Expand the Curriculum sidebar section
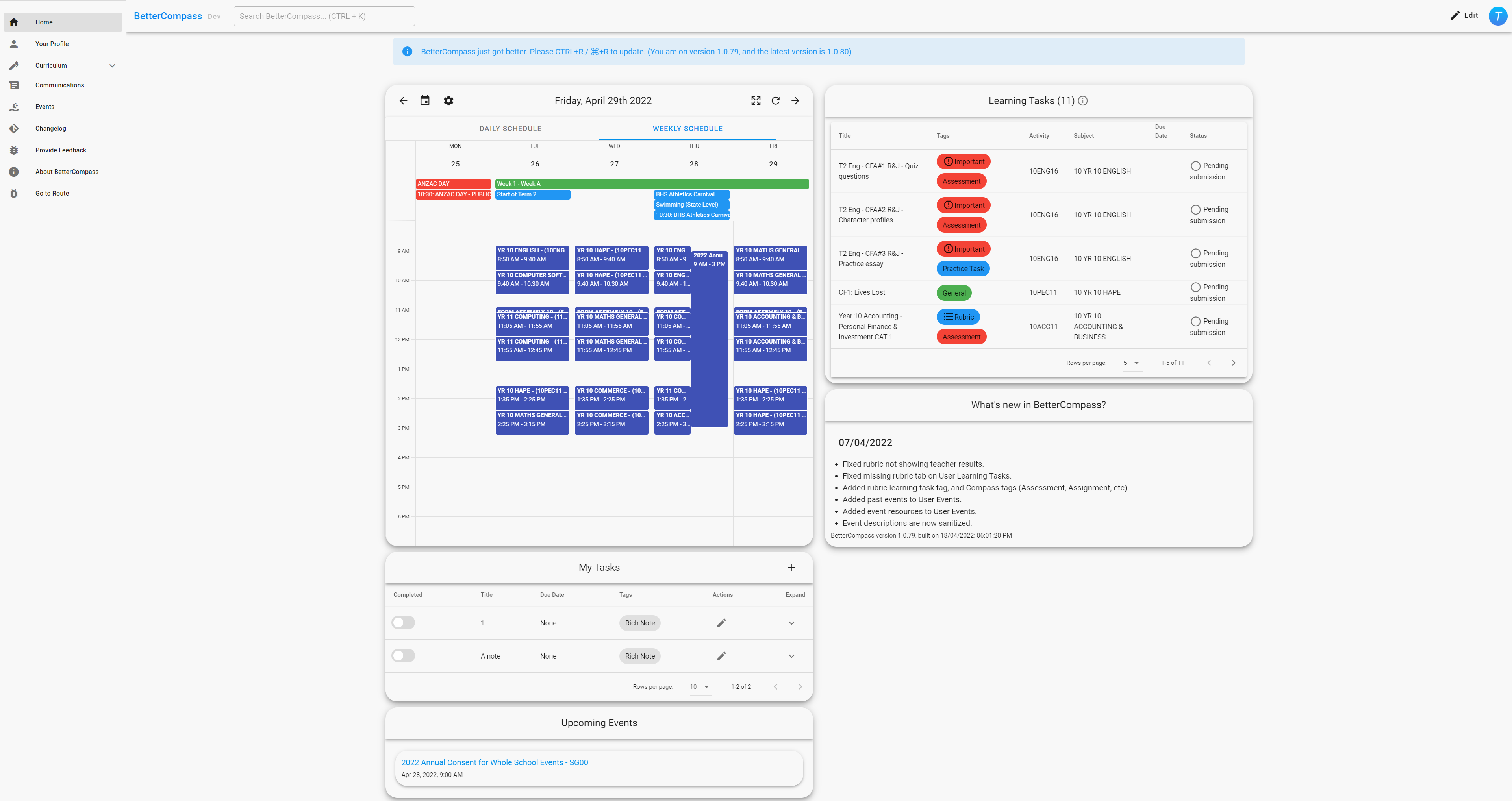The width and height of the screenshot is (1512, 801). 111,65
